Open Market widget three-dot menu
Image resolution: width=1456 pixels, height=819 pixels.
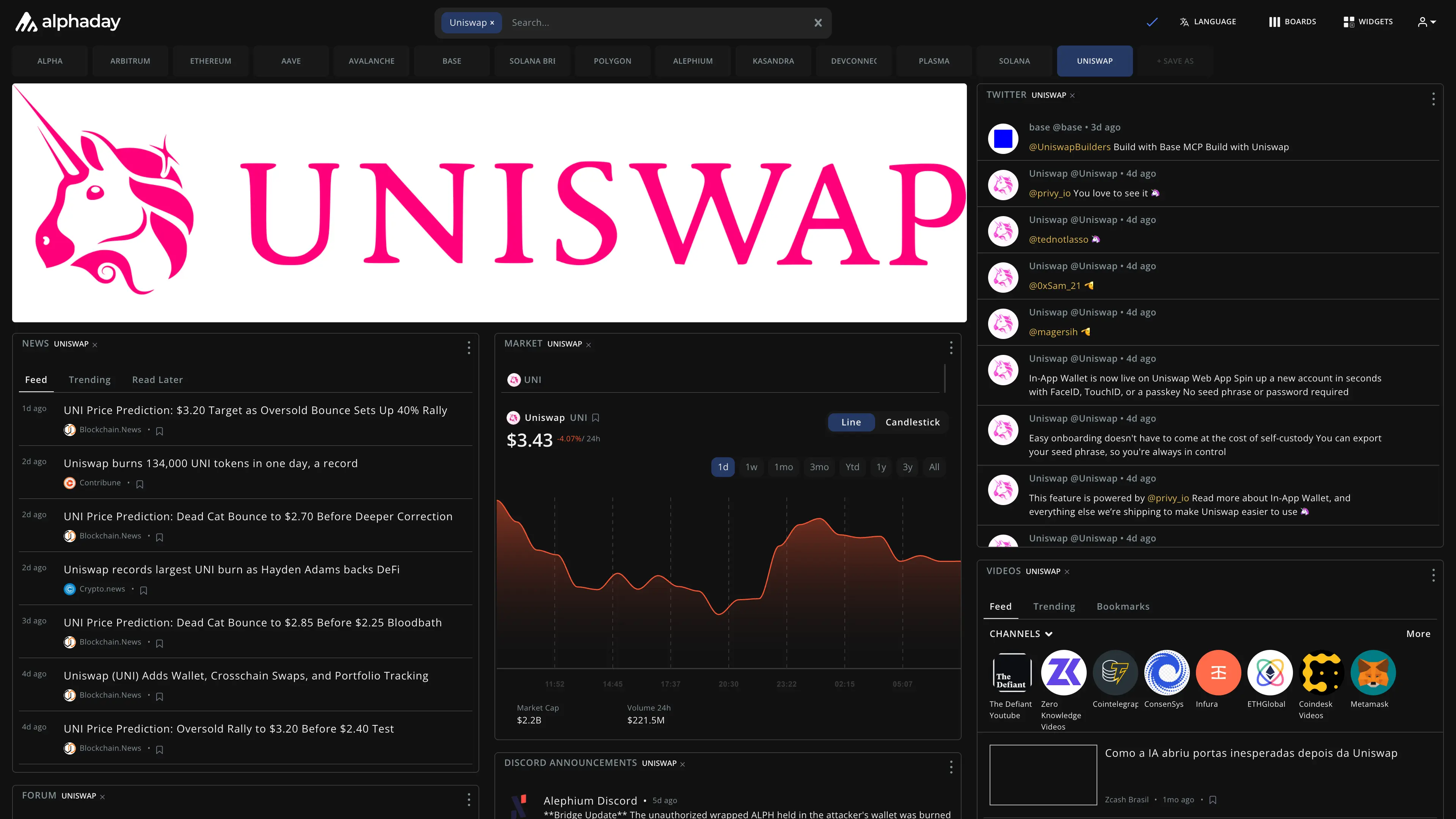(x=951, y=348)
